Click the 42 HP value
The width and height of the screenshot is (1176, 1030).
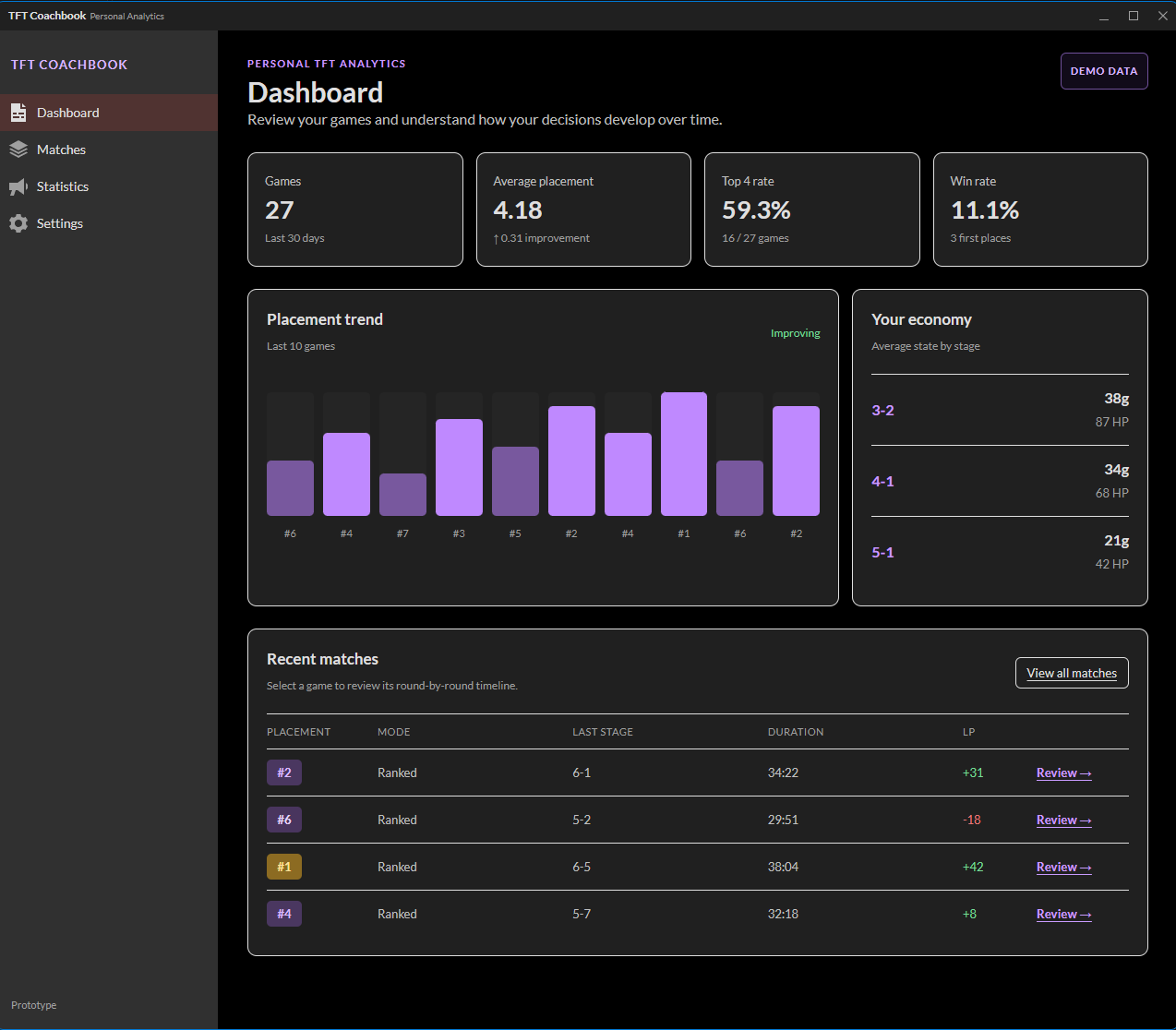pyautogui.click(x=1112, y=564)
